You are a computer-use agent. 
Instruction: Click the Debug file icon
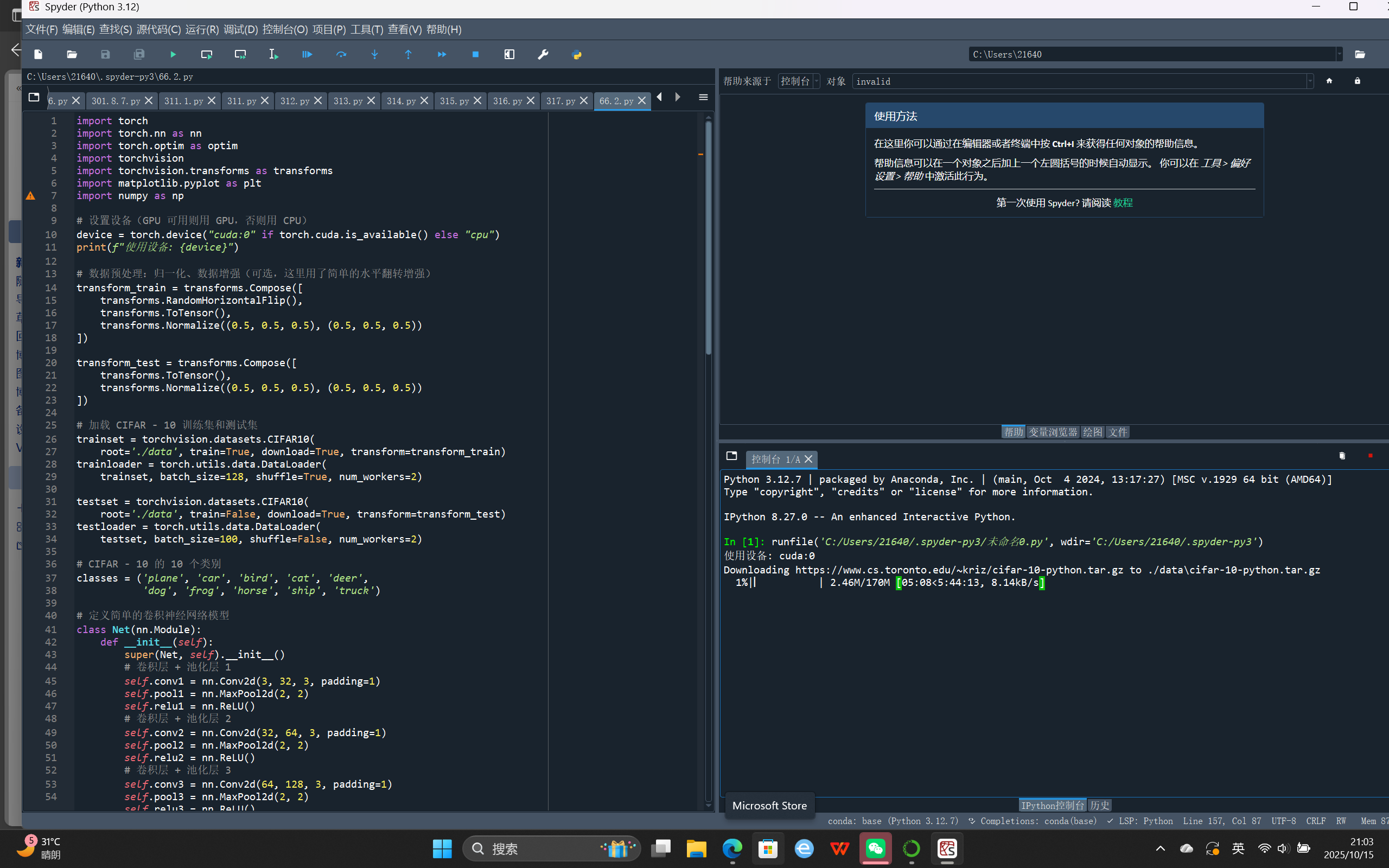307,55
